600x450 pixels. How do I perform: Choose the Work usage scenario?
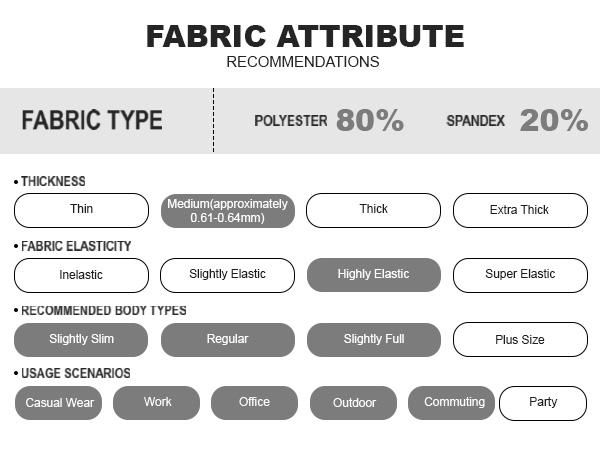click(157, 403)
